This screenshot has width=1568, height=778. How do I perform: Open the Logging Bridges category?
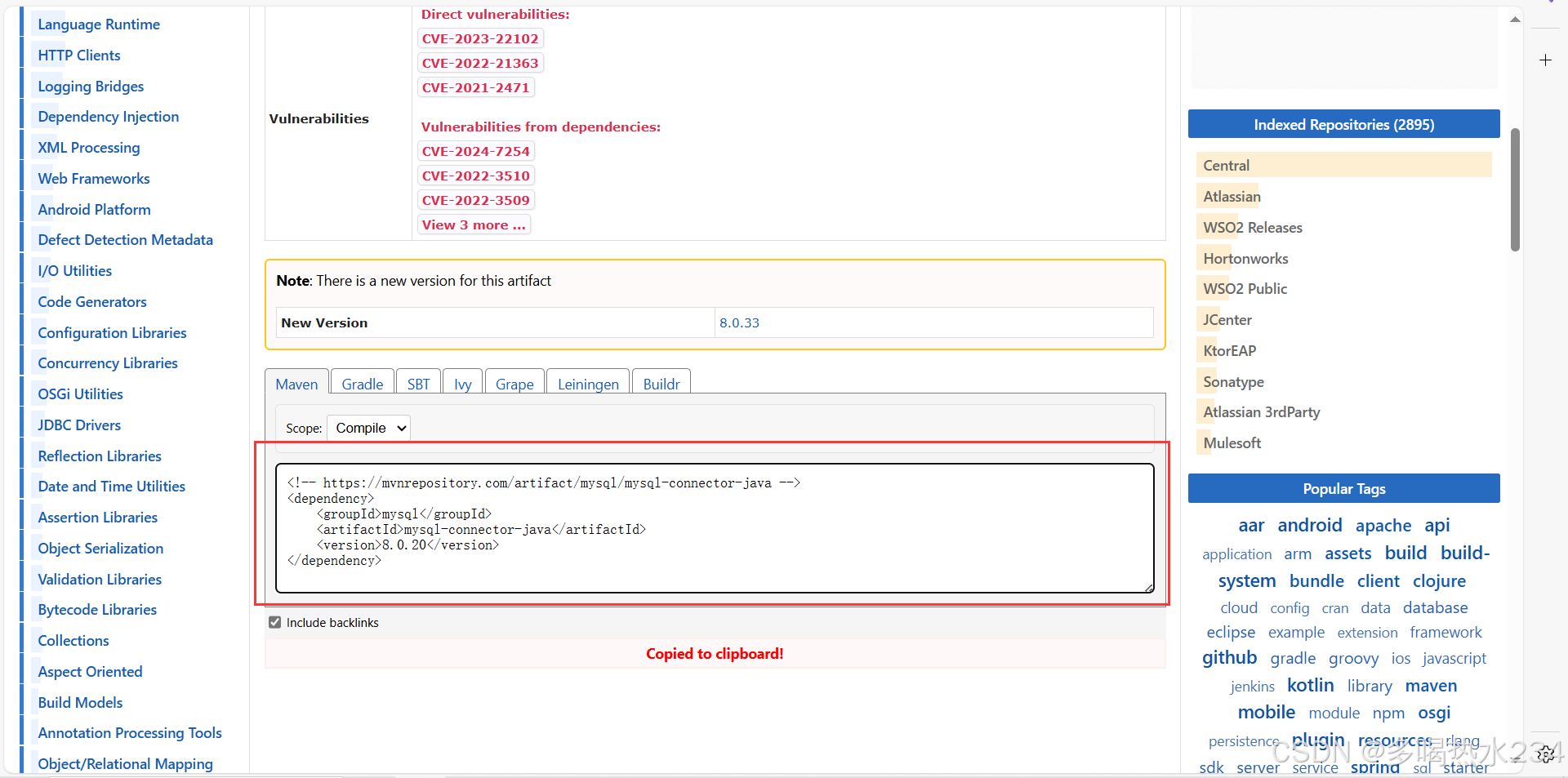pyautogui.click(x=91, y=86)
